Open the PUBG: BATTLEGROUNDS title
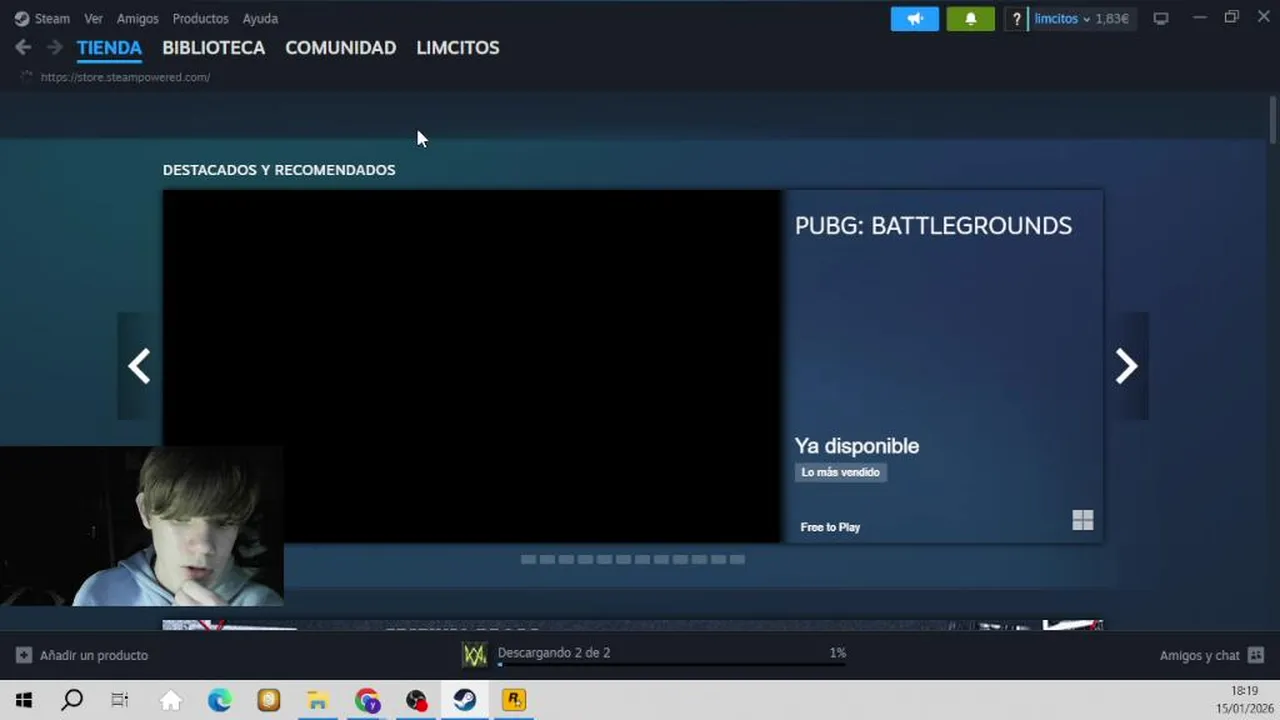This screenshot has width=1280, height=720. [933, 226]
